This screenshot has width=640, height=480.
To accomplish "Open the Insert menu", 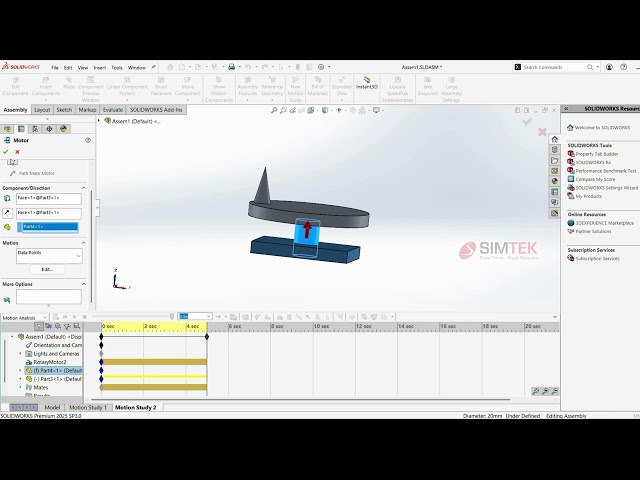I will point(100,68).
